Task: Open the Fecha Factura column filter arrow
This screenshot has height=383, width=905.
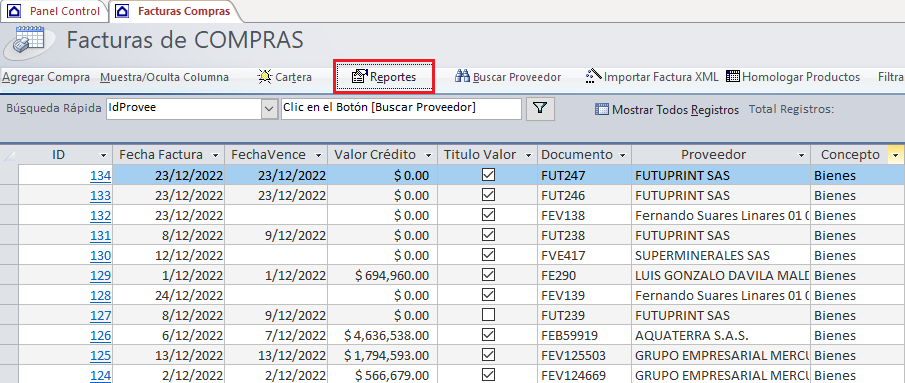Action: point(215,155)
